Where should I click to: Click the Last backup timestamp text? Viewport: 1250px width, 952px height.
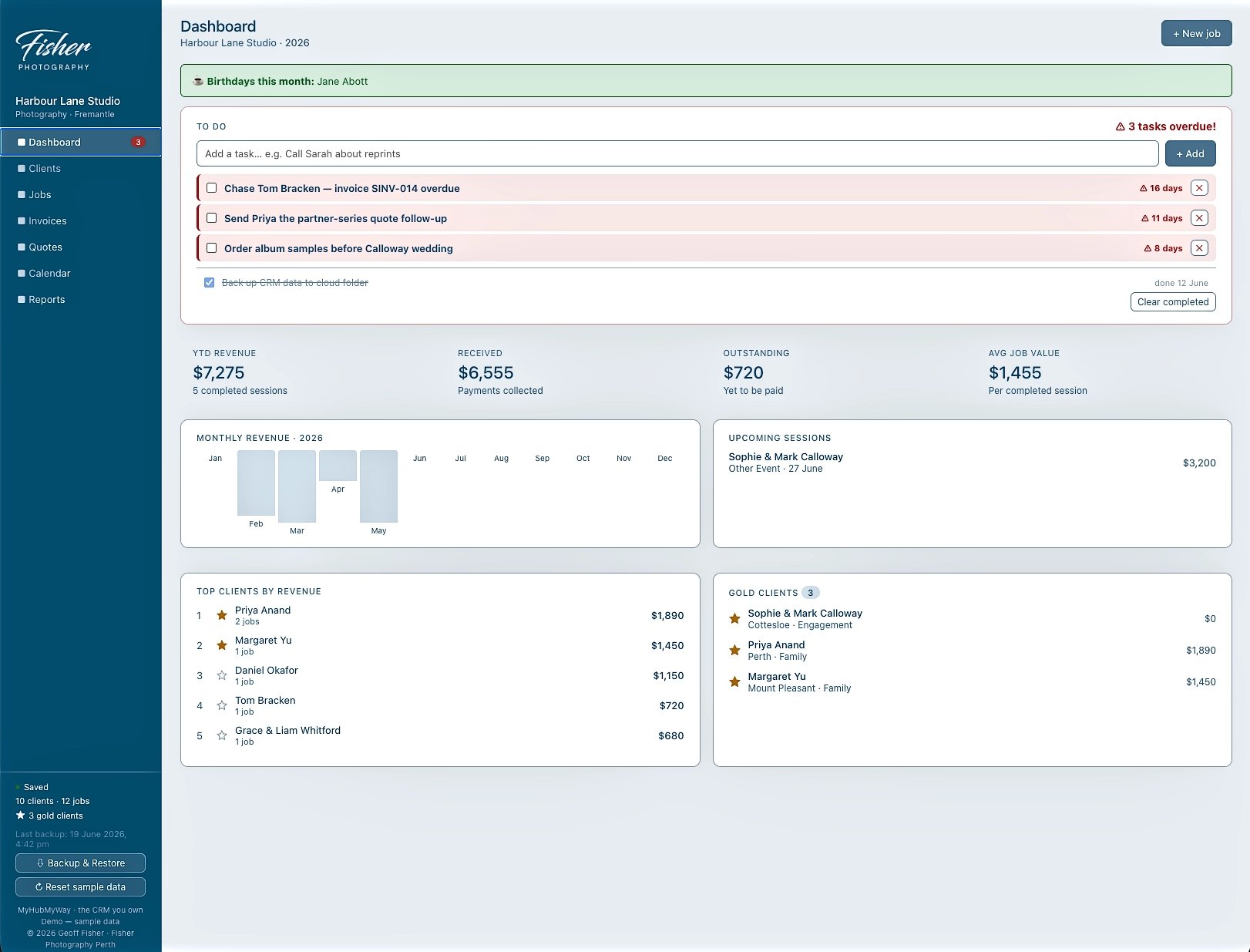(71, 839)
